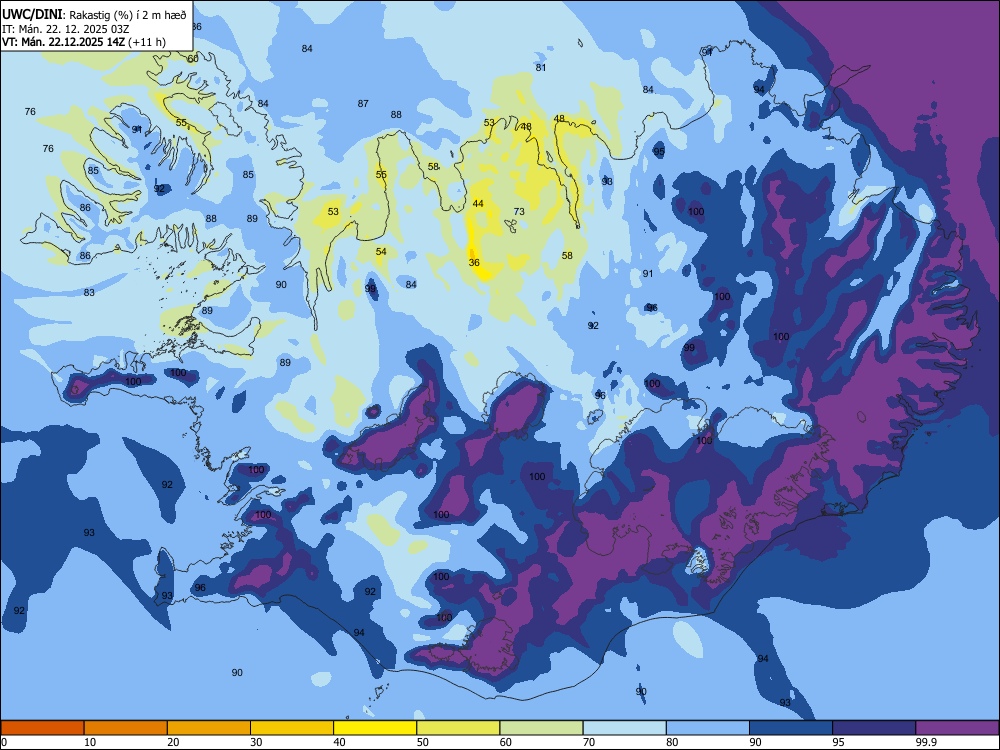
Task: Click the 30–40 golden legend swatch
Action: 292,728
